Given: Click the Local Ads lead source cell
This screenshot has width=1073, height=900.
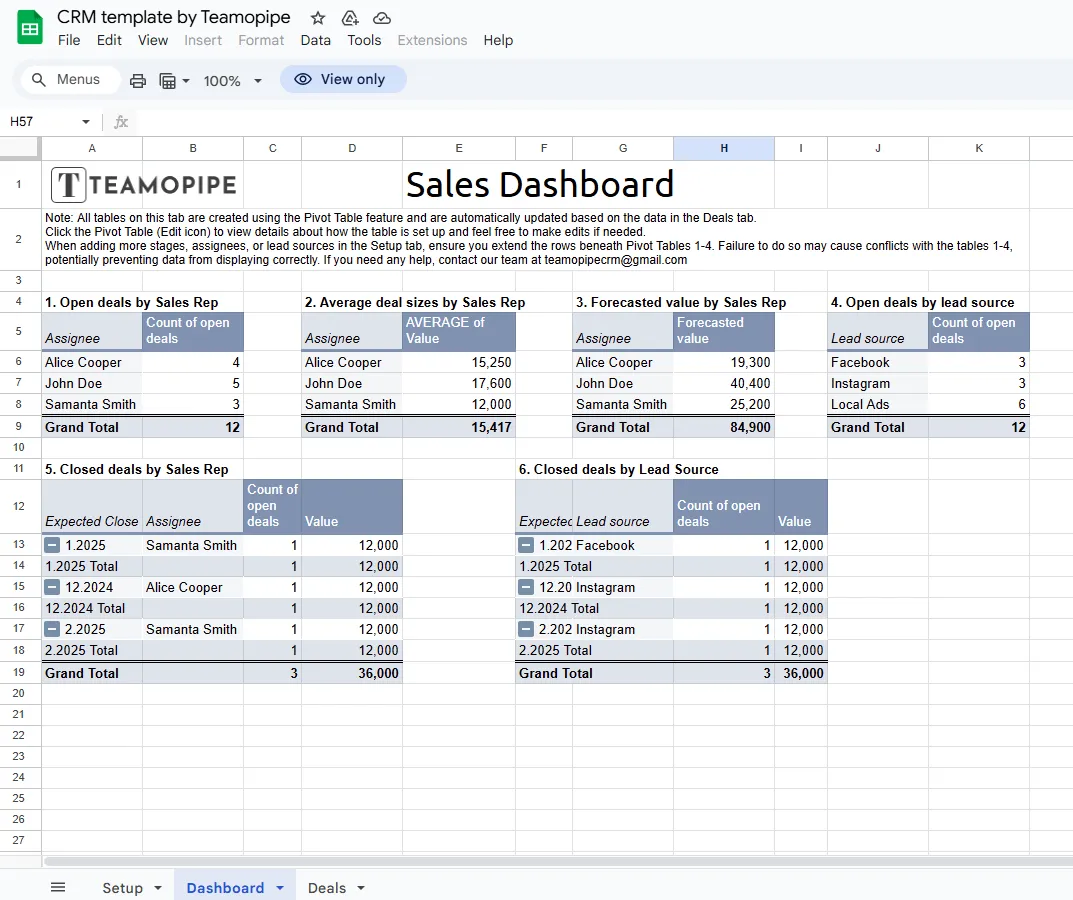Looking at the screenshot, I should (x=878, y=404).
